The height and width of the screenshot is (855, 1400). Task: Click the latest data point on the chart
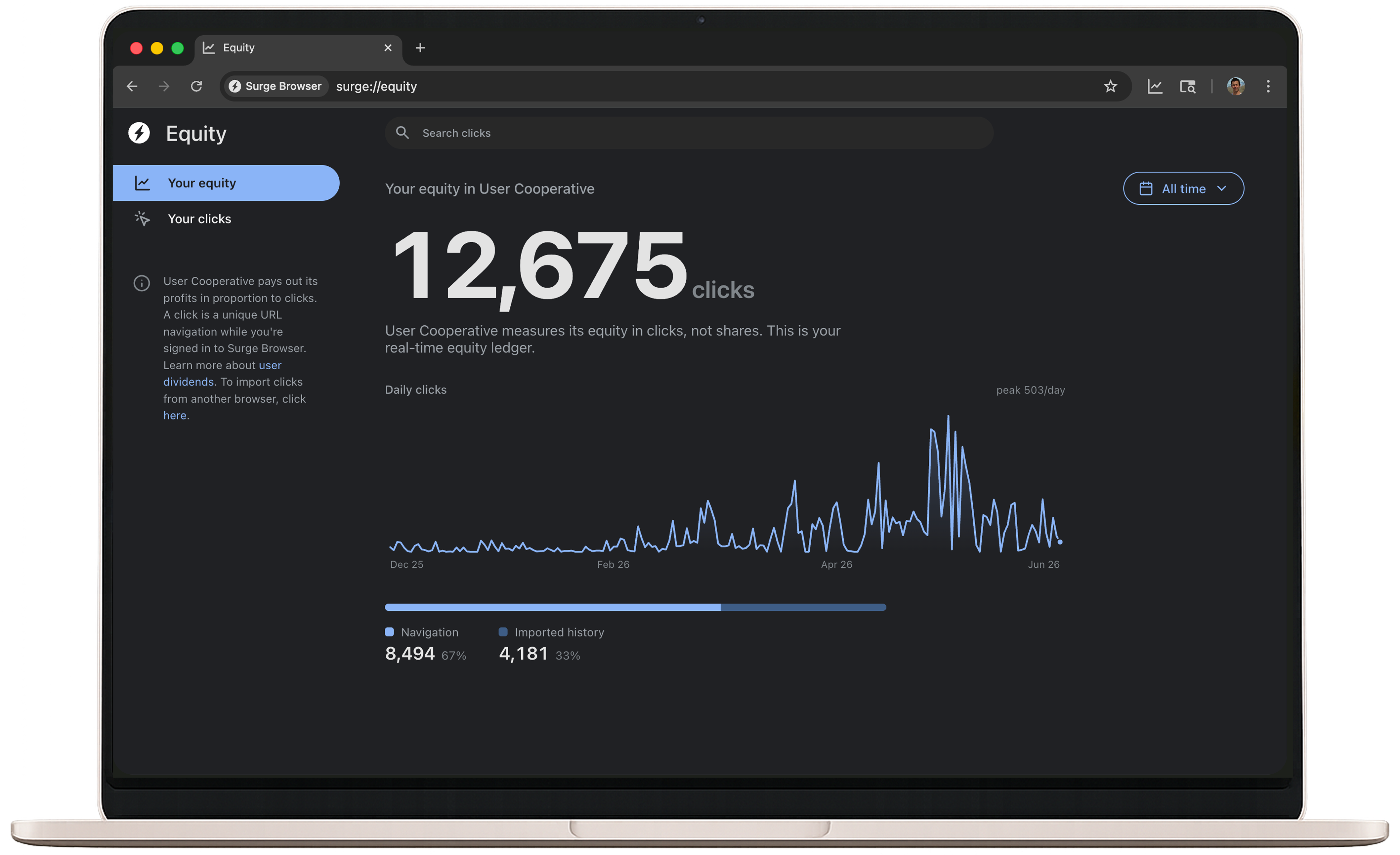pyautogui.click(x=1060, y=542)
